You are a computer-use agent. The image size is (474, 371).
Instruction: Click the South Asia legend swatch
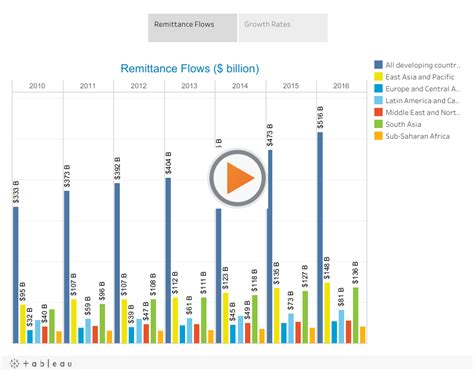[x=378, y=124]
